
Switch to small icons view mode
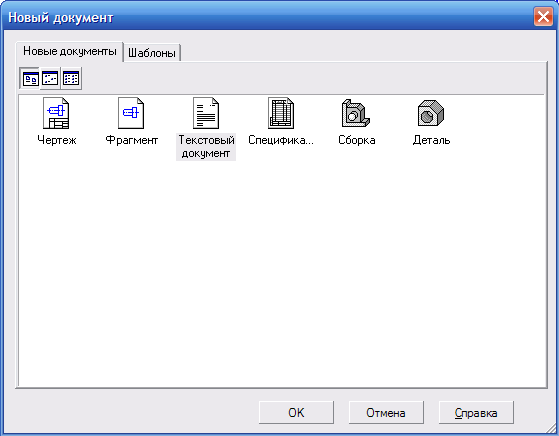pyautogui.click(x=50, y=78)
